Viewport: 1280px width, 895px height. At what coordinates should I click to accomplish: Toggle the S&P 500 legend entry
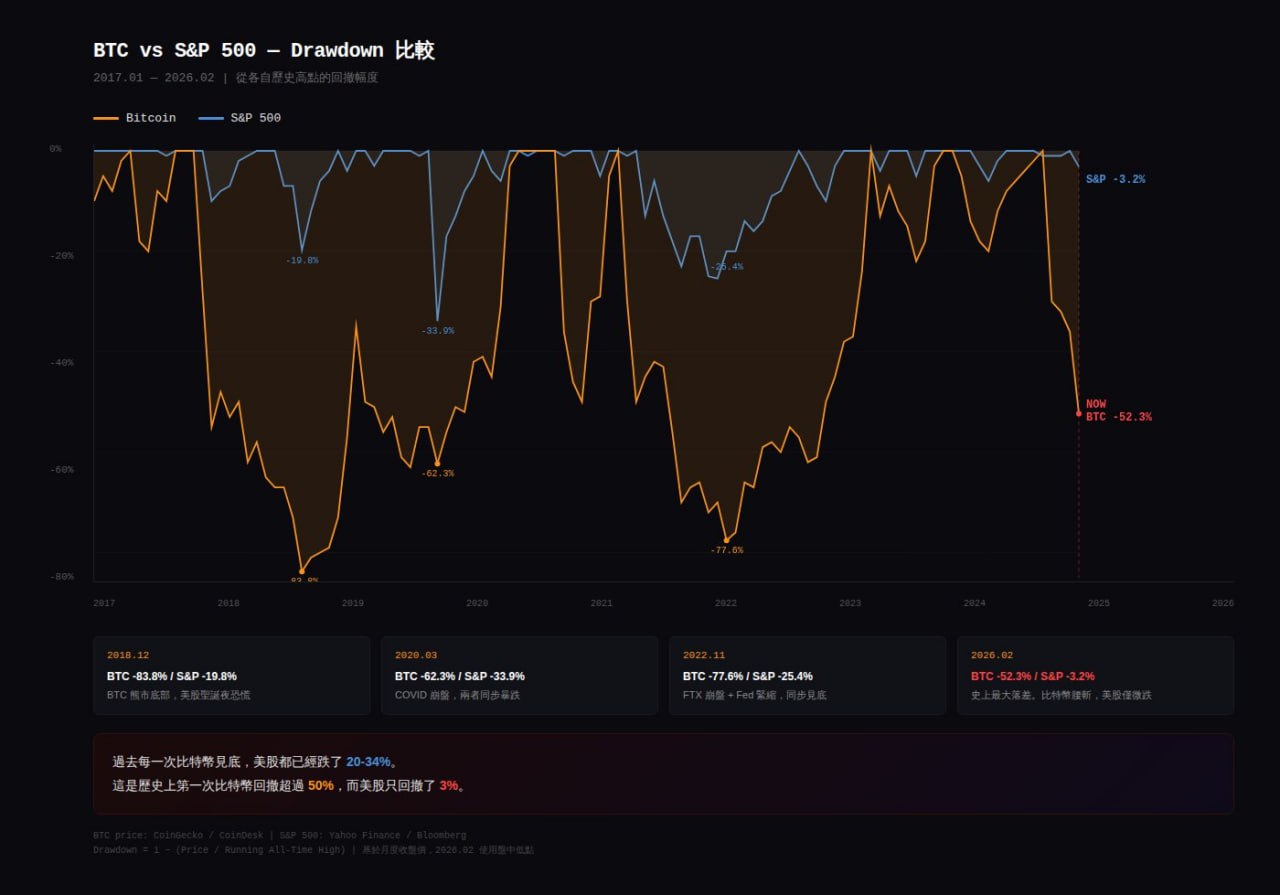tap(240, 118)
